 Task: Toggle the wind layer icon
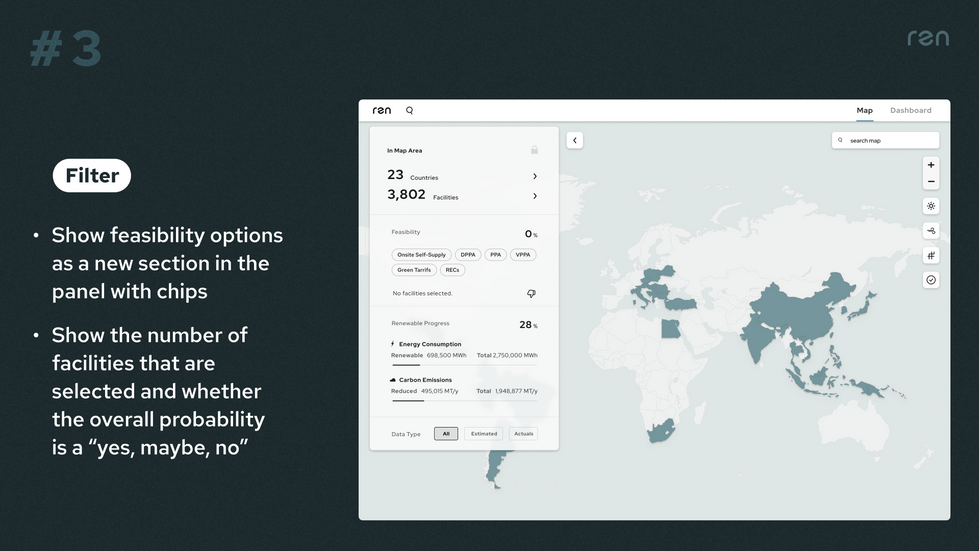pos(931,231)
